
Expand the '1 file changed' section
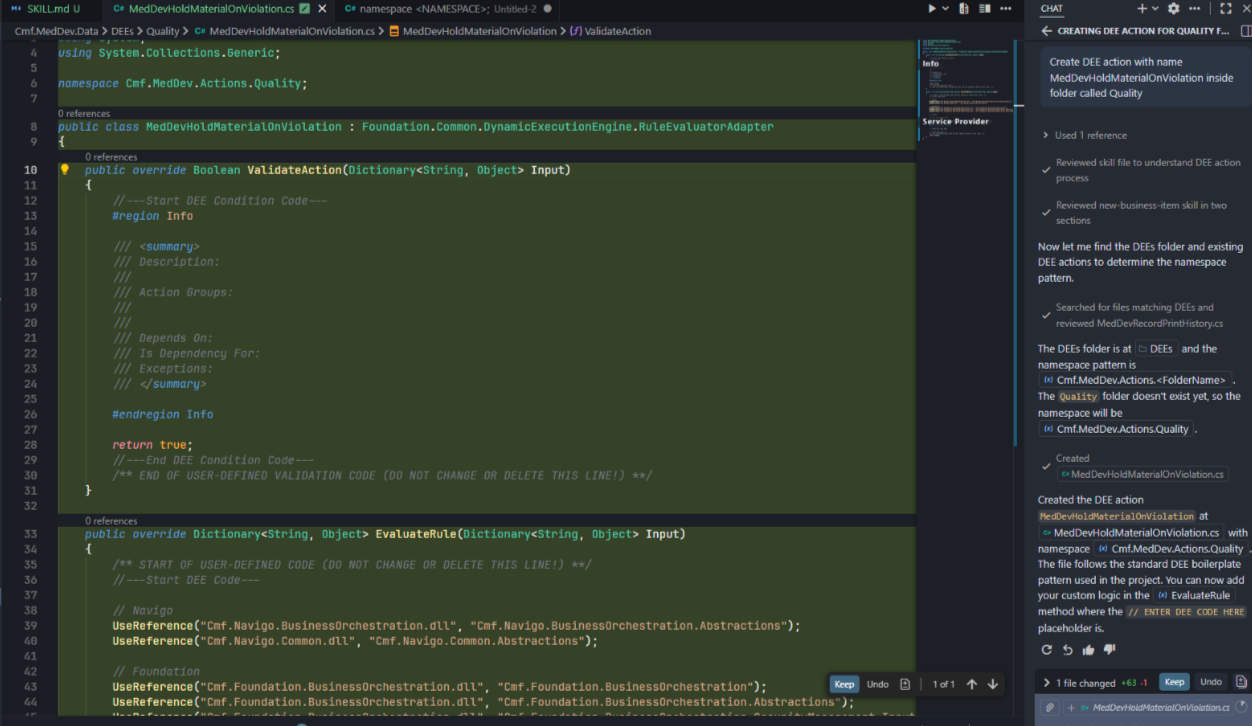tap(1047, 682)
